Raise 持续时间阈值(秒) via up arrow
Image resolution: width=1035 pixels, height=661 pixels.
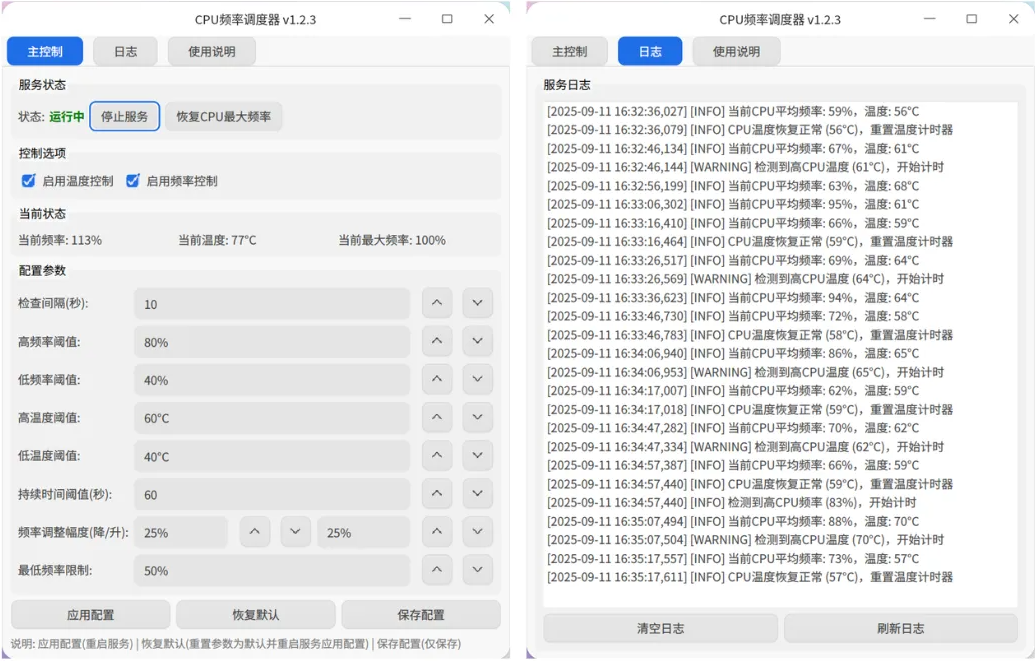click(x=437, y=494)
